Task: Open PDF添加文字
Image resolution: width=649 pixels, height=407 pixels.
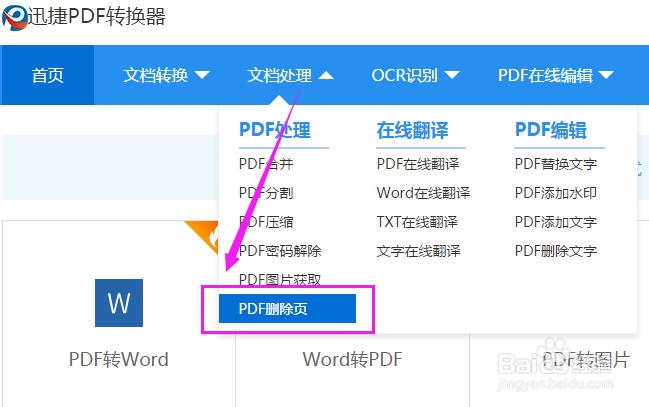Action: click(556, 222)
